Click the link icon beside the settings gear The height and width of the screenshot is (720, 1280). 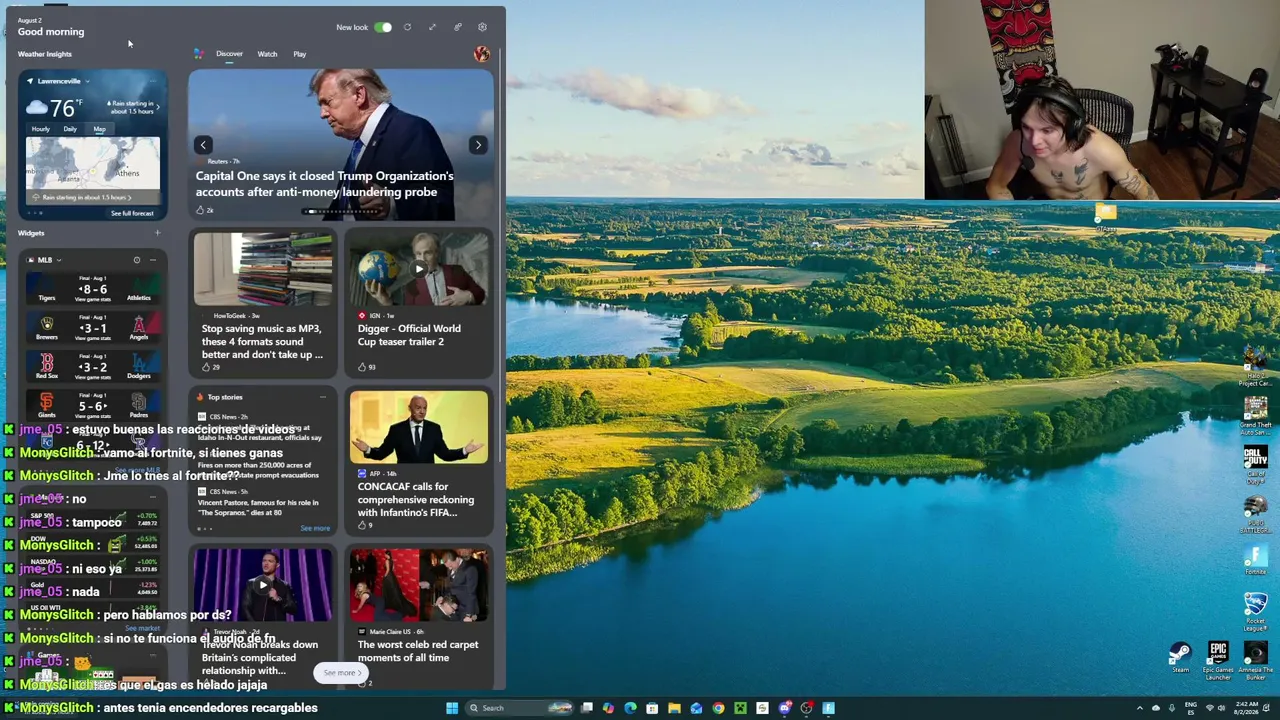(x=457, y=27)
